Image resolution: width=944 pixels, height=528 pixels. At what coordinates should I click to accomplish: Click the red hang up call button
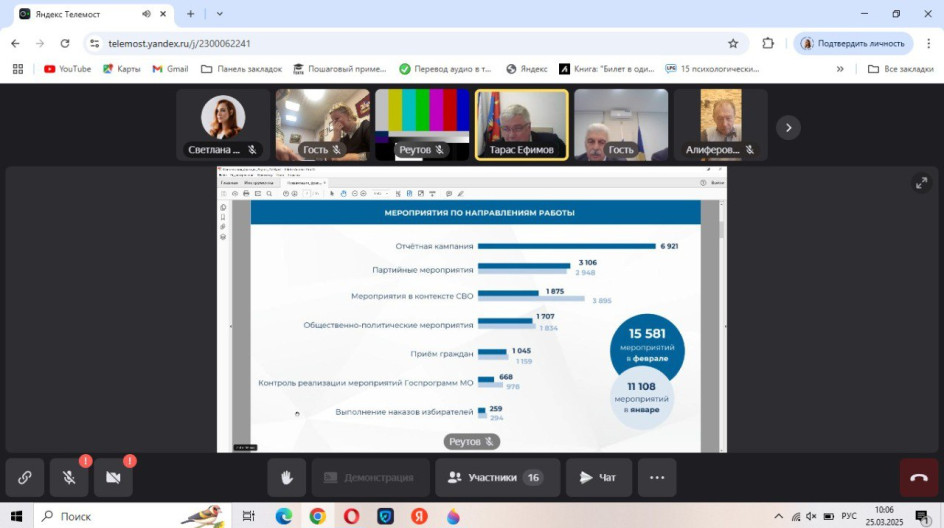pos(918,478)
